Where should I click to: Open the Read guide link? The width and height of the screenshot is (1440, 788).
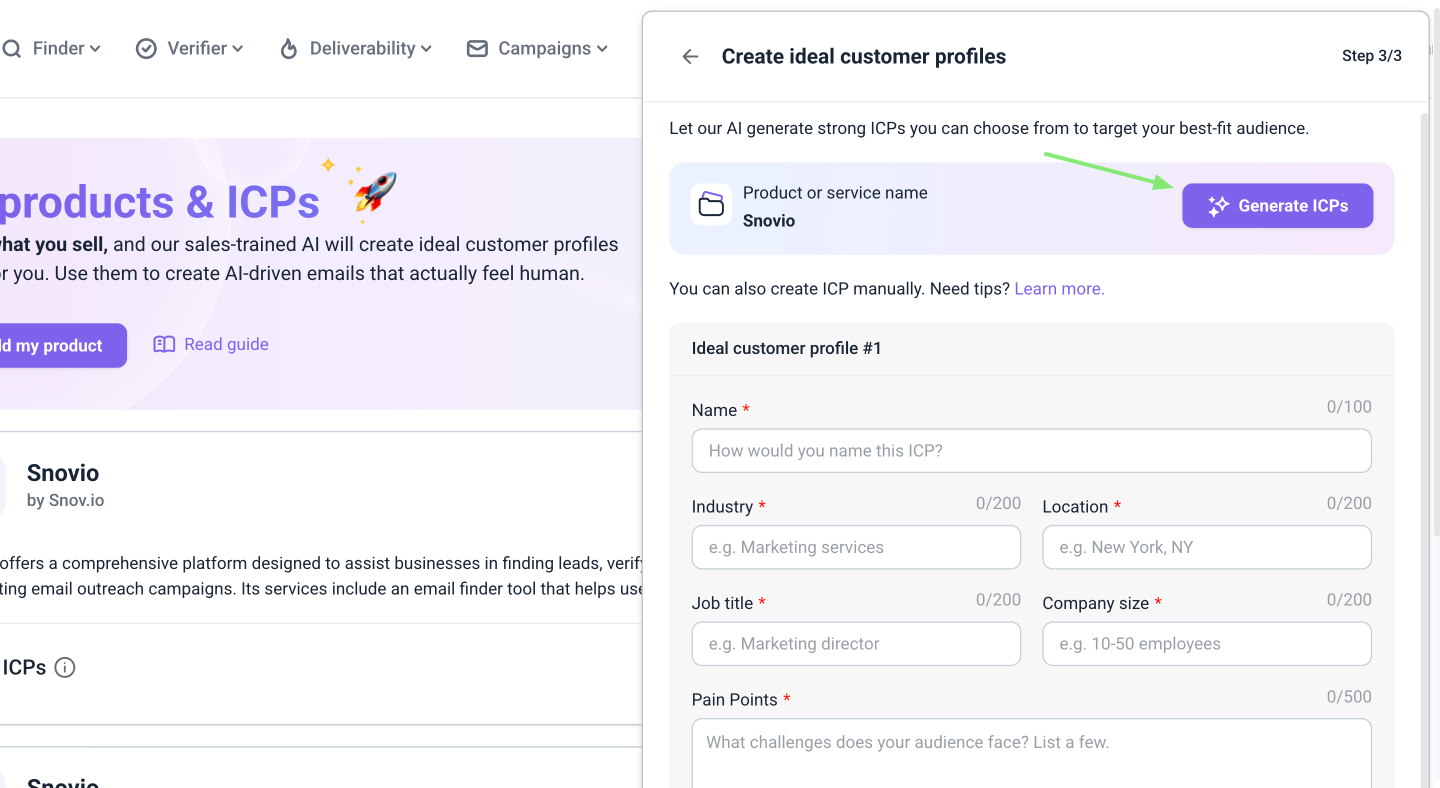(x=226, y=344)
